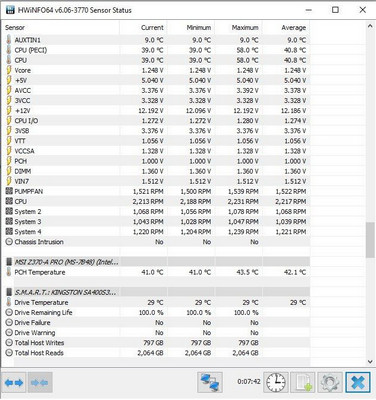
Task: Click the scrollbar down arrow
Action: click(370, 361)
